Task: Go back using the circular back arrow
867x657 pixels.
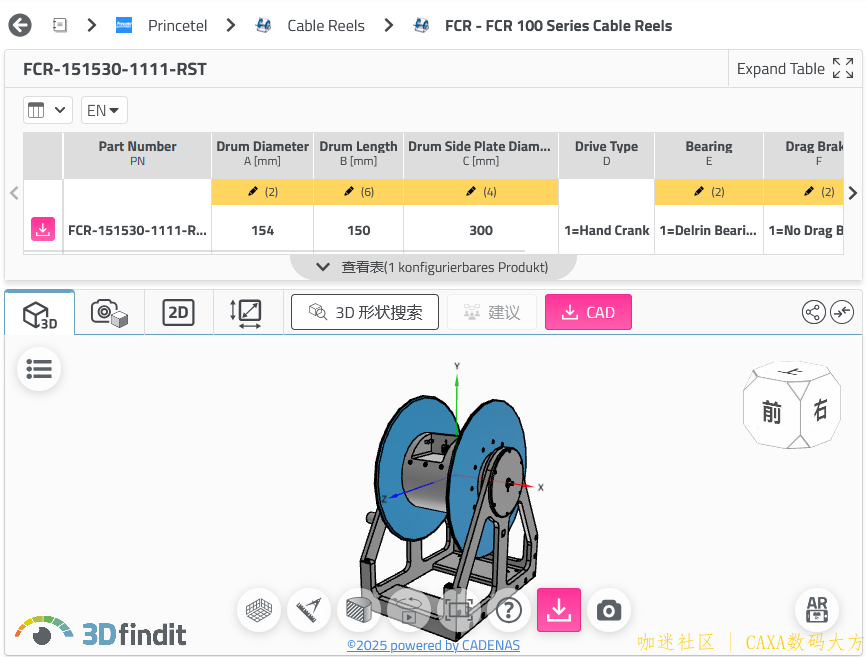Action: click(20, 25)
